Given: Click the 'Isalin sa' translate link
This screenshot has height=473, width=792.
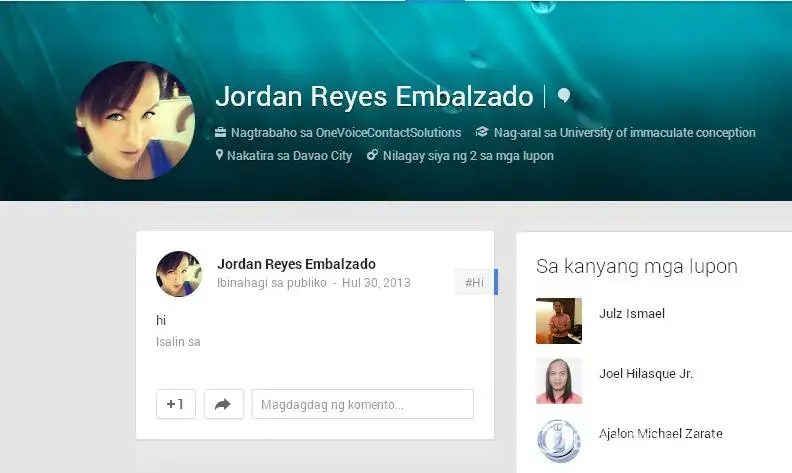Looking at the screenshot, I should [178, 342].
